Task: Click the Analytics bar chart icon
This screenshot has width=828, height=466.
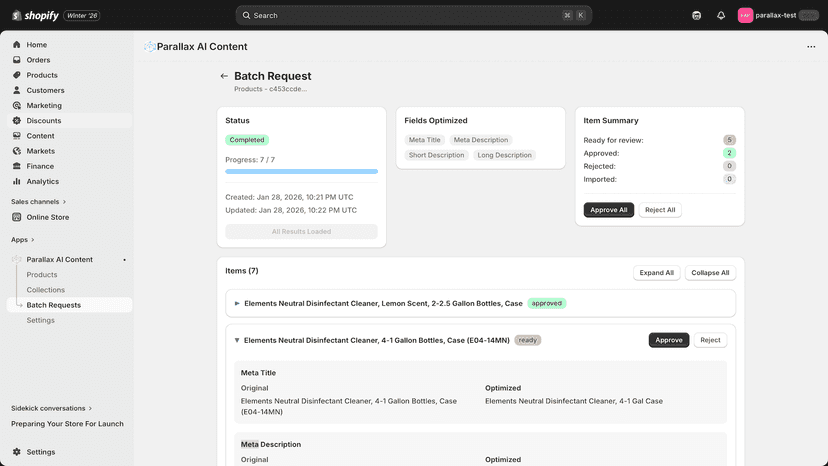Action: pyautogui.click(x=17, y=181)
